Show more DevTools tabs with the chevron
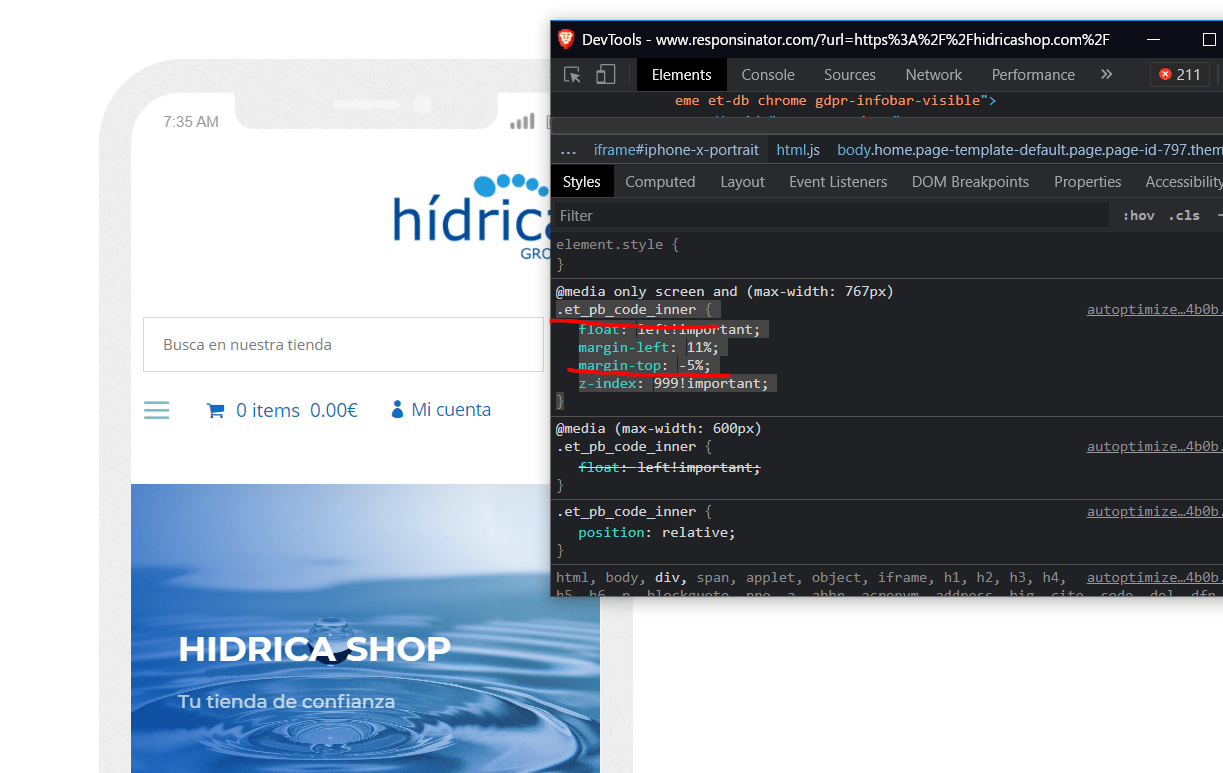 coord(1106,75)
